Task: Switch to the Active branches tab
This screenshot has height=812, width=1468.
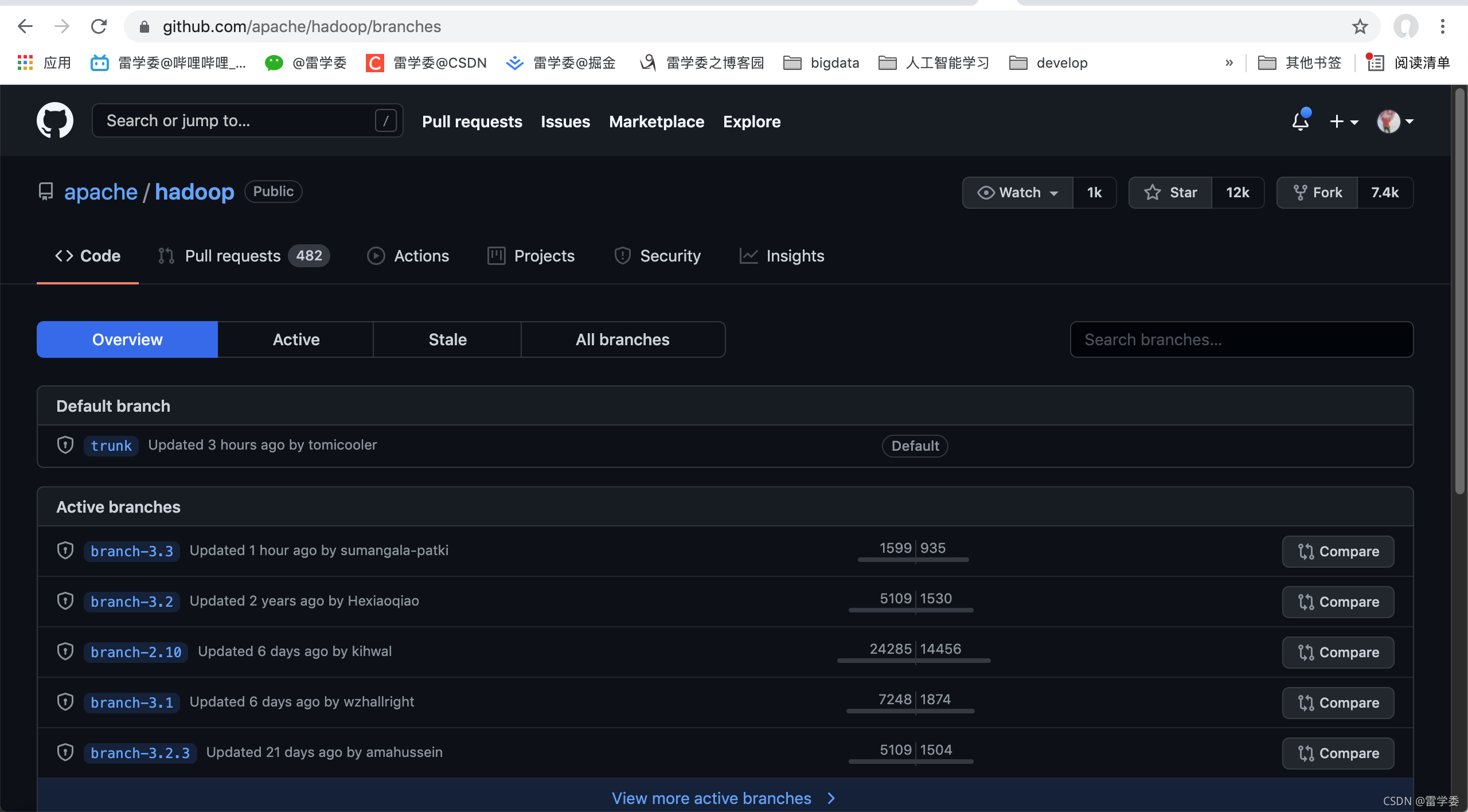Action: (x=296, y=339)
